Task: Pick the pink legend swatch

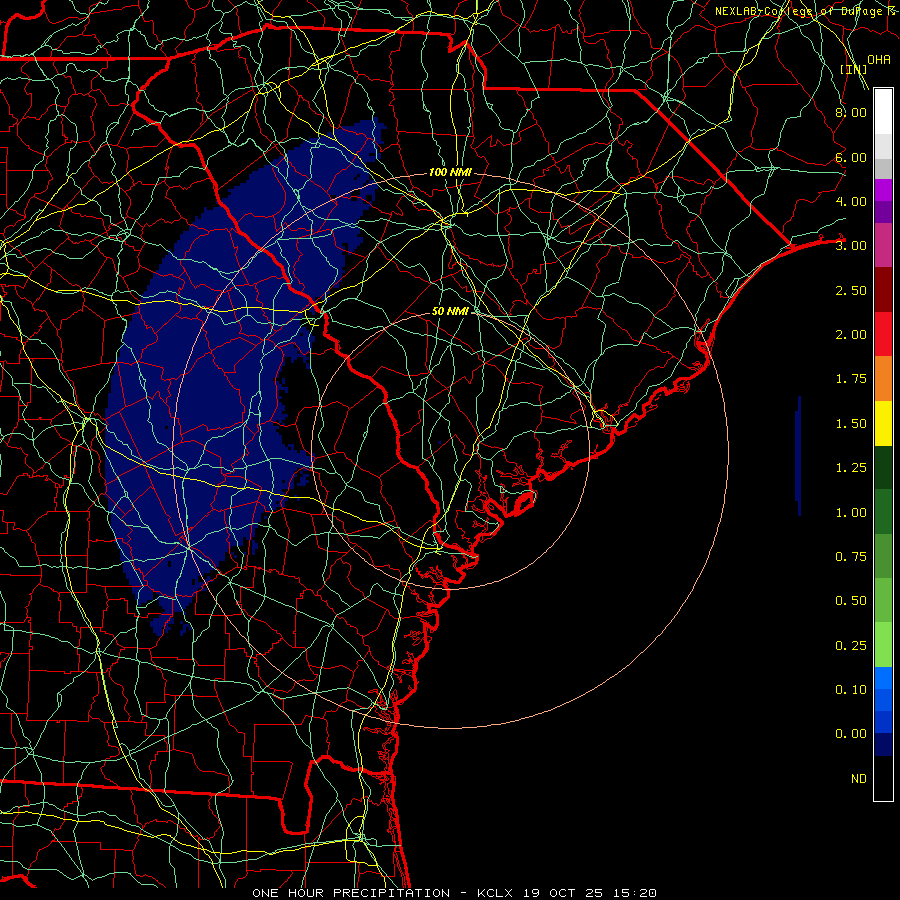Action: [883, 246]
